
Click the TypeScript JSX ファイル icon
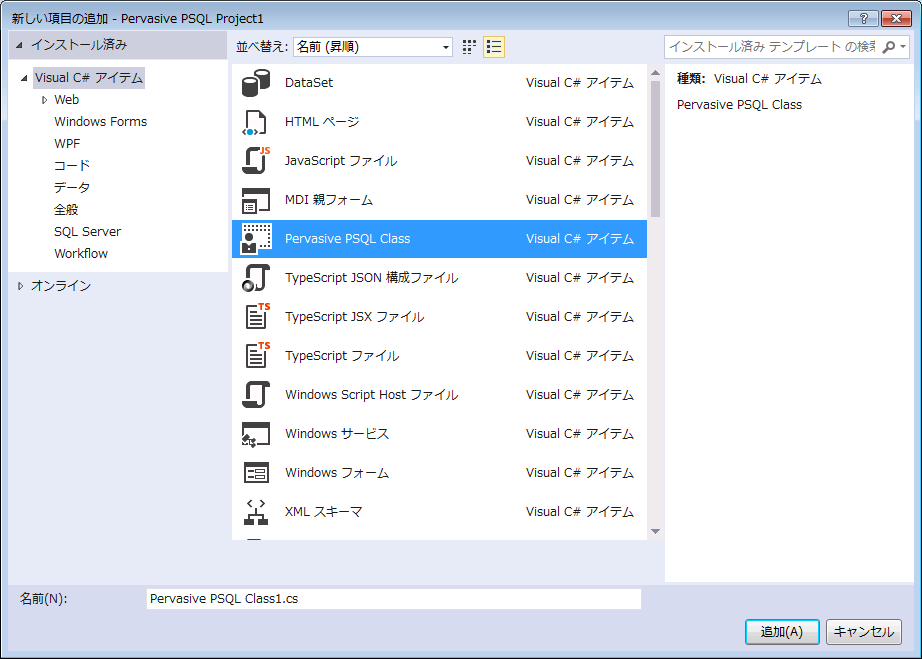tap(256, 317)
